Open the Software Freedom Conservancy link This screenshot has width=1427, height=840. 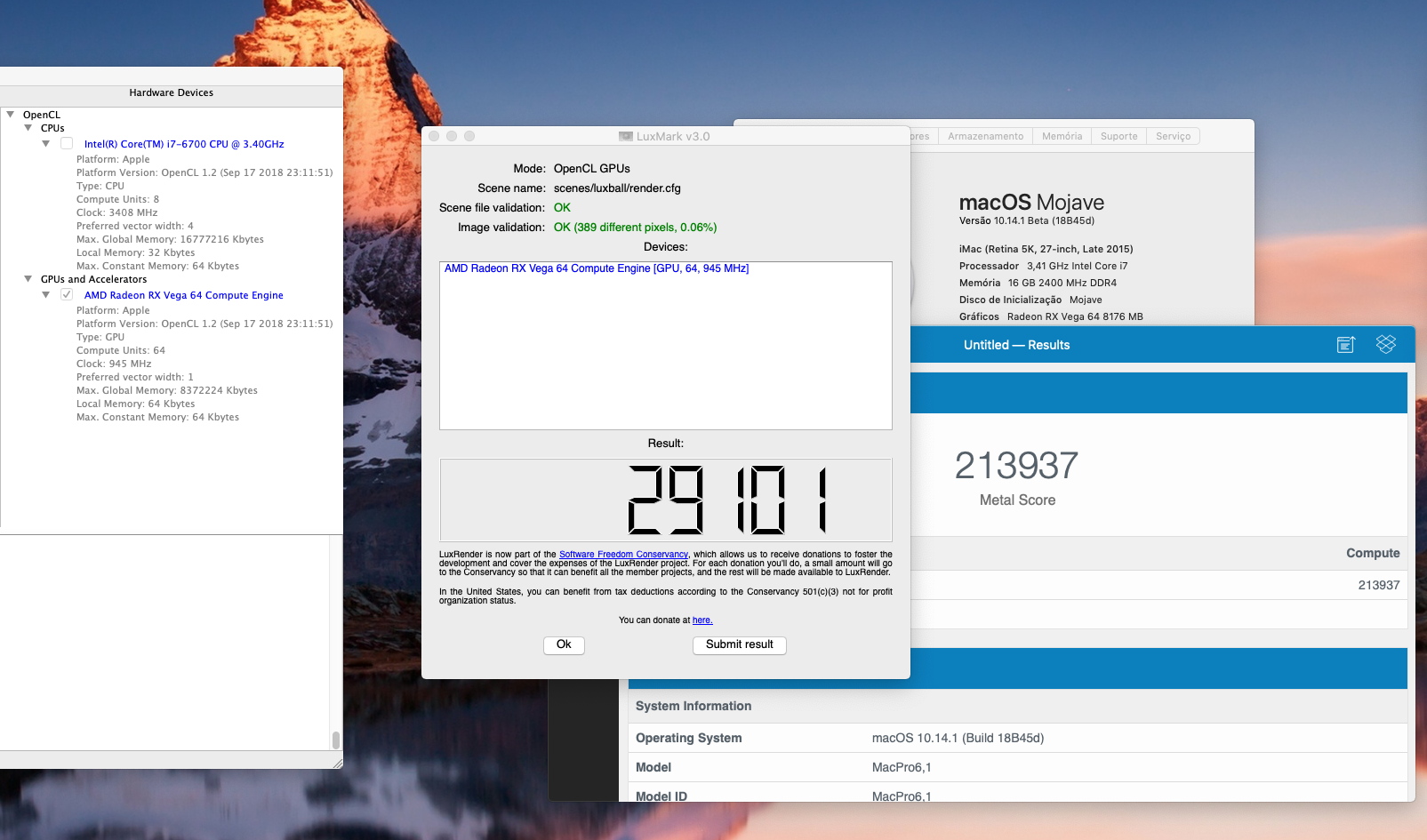[623, 555]
